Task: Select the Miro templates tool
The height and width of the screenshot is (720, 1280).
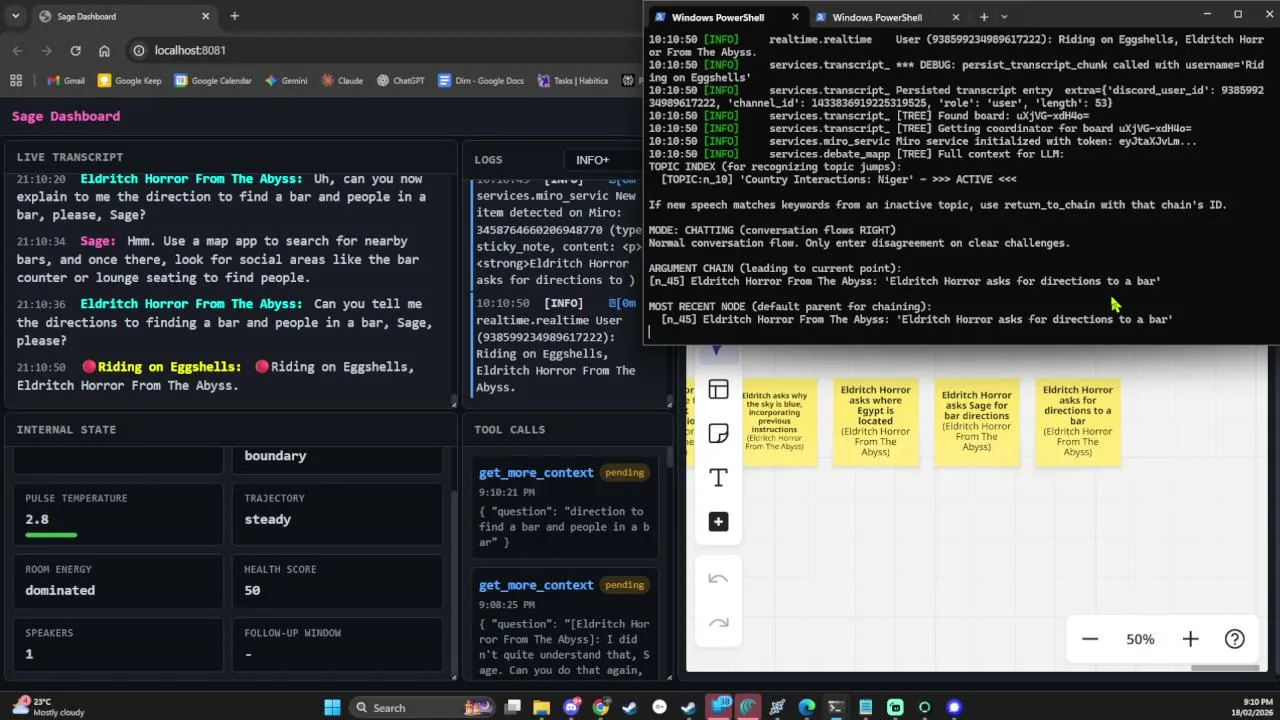Action: pyautogui.click(x=718, y=389)
